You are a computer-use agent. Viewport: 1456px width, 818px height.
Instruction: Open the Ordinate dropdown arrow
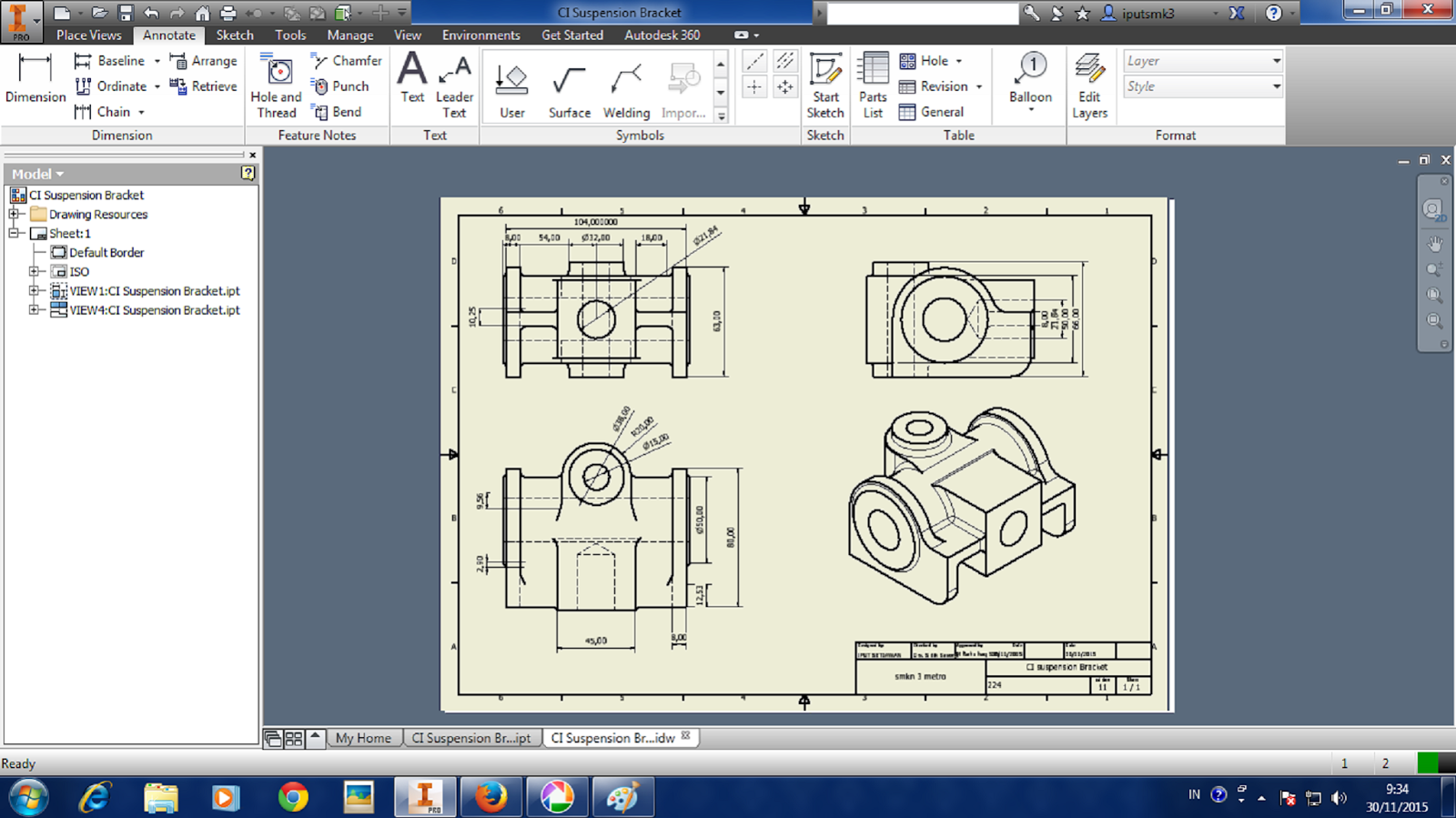pyautogui.click(x=157, y=86)
